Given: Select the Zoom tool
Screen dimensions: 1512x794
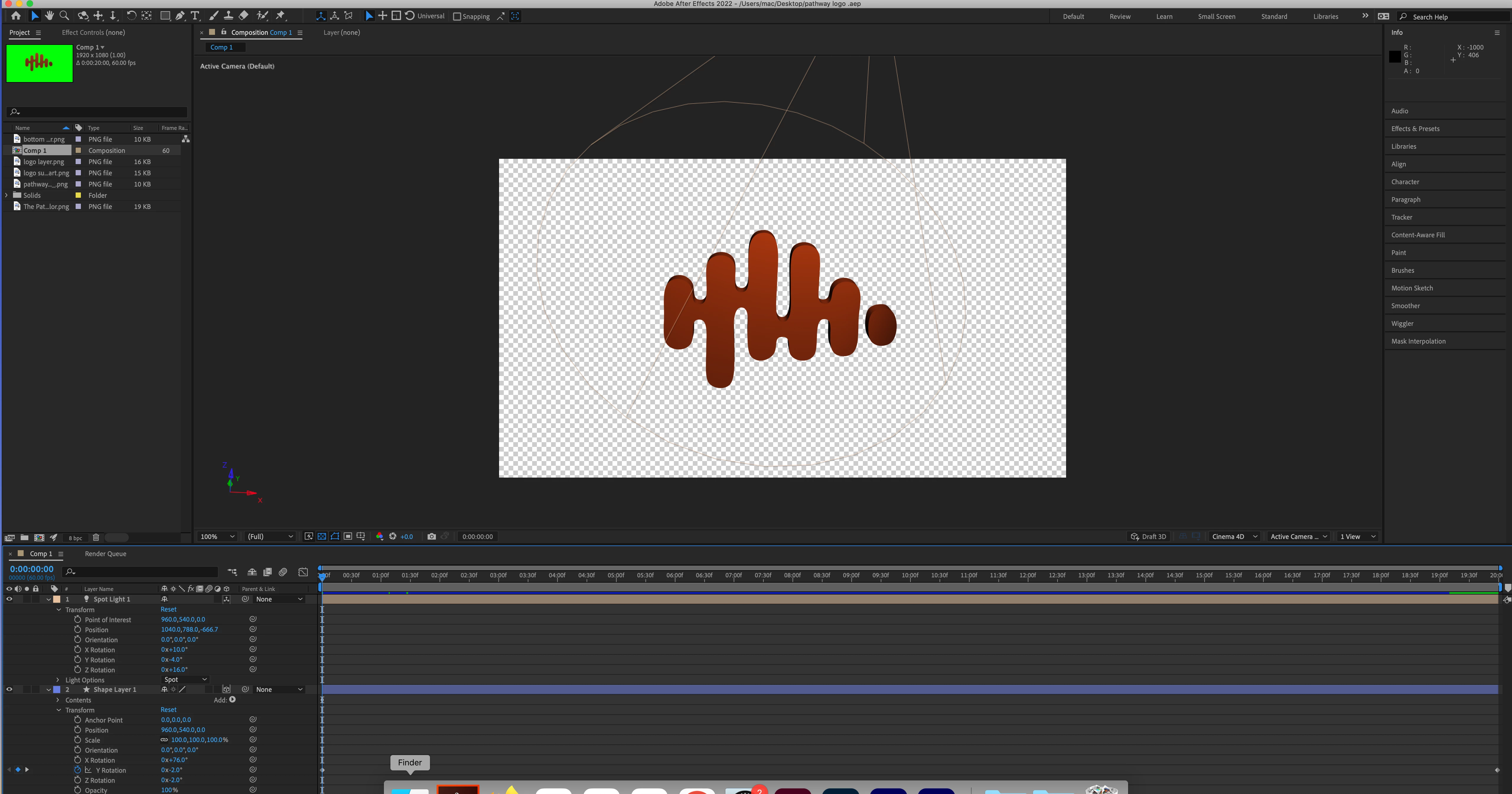Looking at the screenshot, I should pyautogui.click(x=65, y=16).
